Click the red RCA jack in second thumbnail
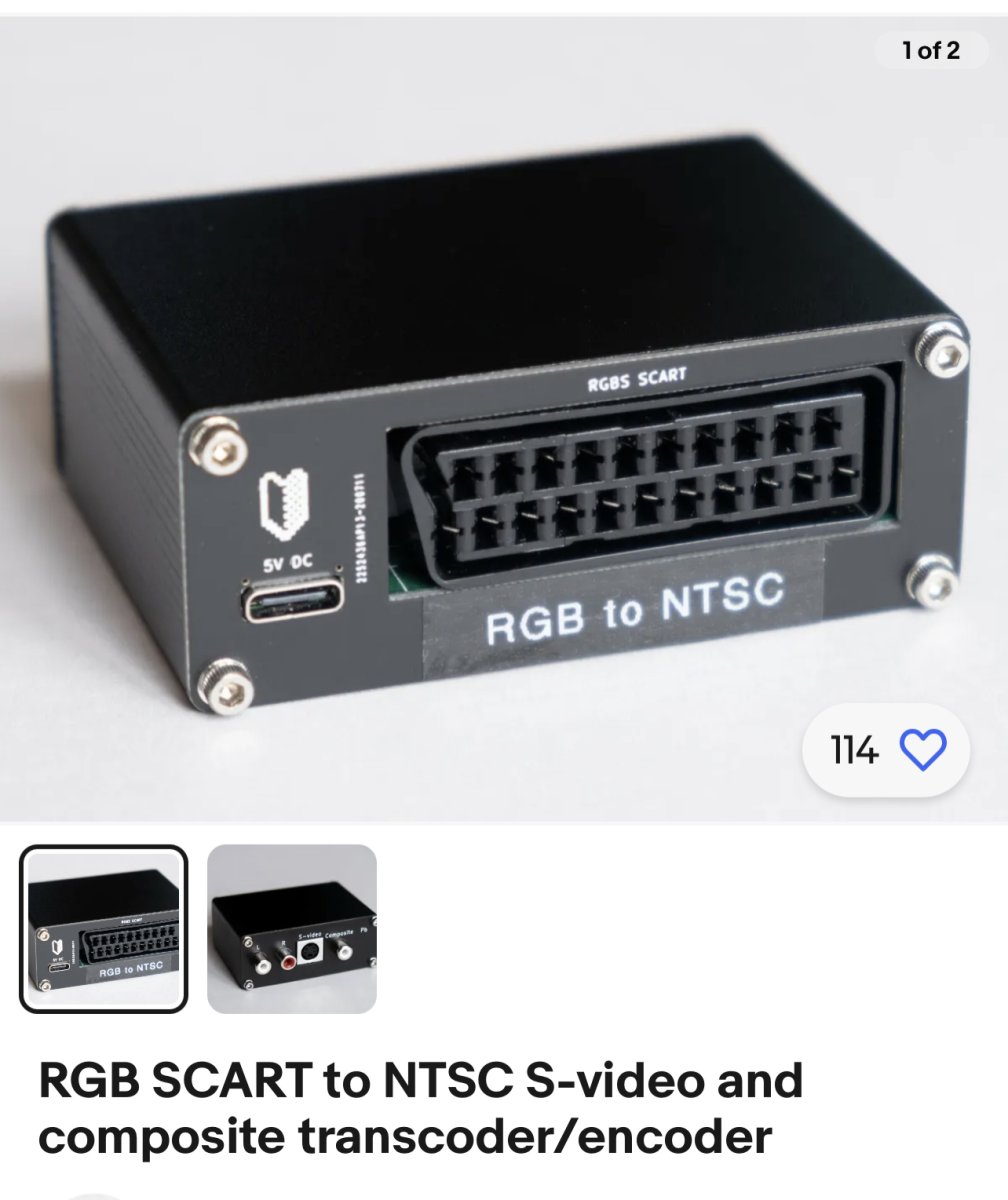This screenshot has height=1200, width=1008. click(x=288, y=964)
